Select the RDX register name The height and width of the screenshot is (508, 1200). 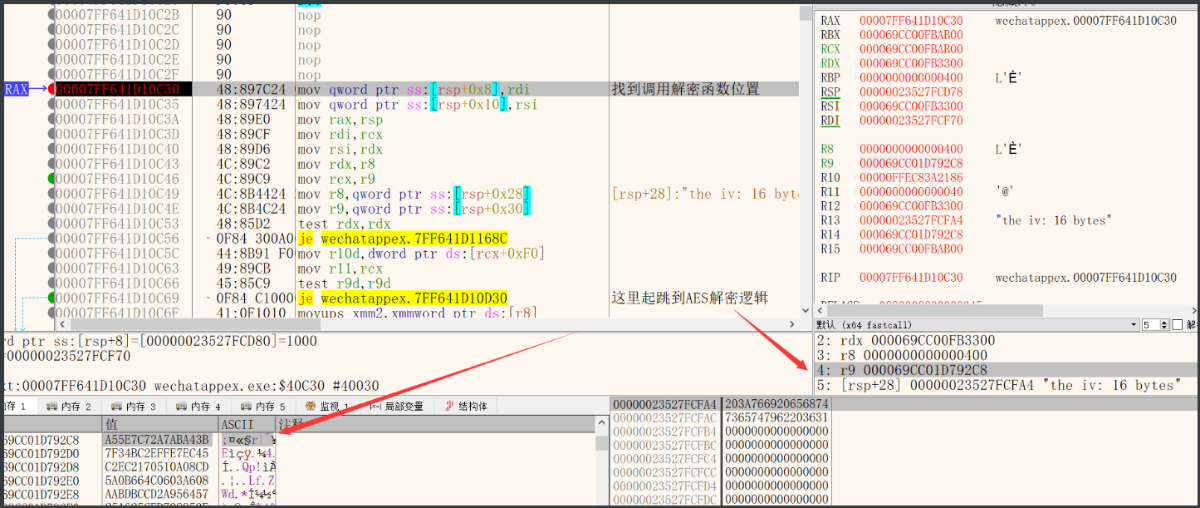point(830,62)
